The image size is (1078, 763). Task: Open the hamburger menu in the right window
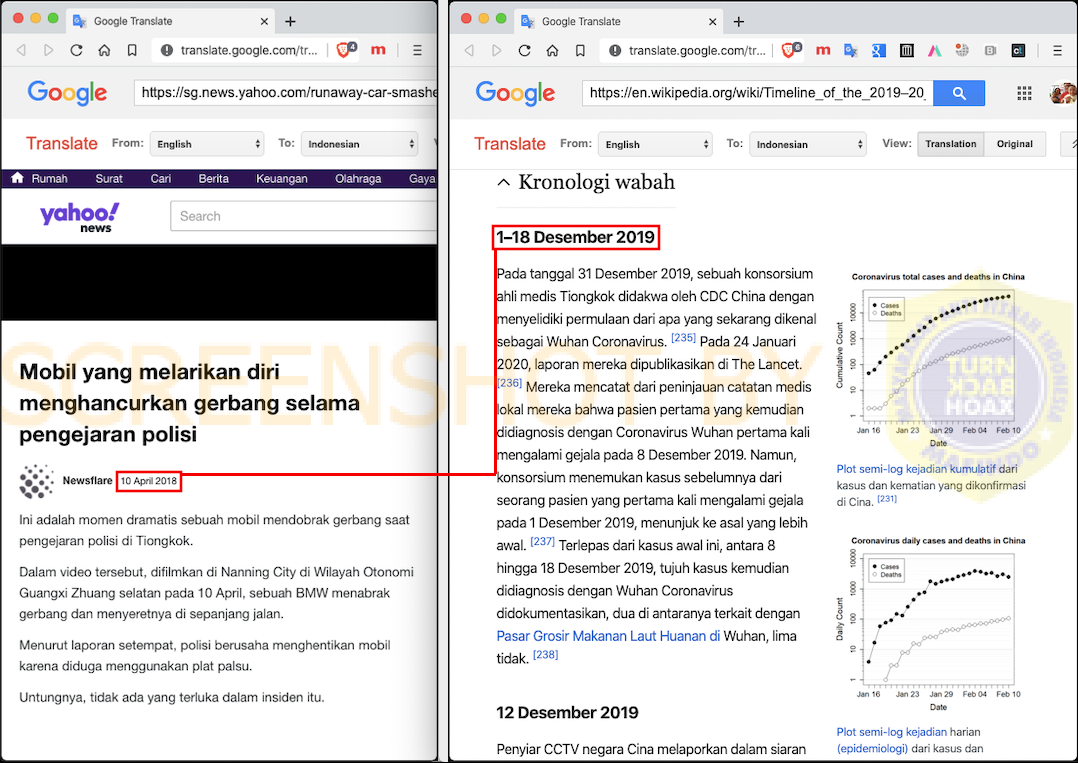coord(1058,50)
